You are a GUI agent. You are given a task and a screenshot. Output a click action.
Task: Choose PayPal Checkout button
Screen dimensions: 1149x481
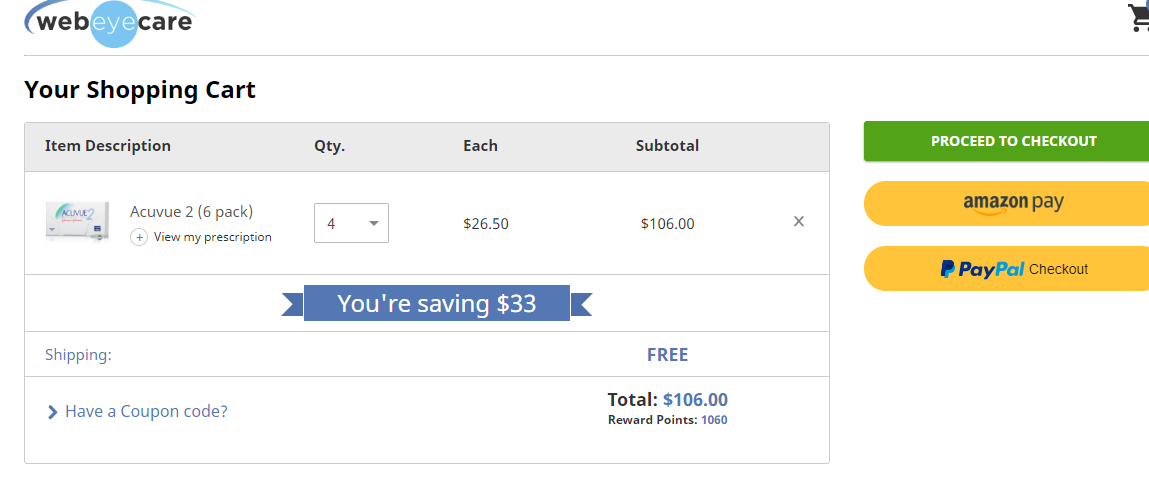coord(1006,268)
